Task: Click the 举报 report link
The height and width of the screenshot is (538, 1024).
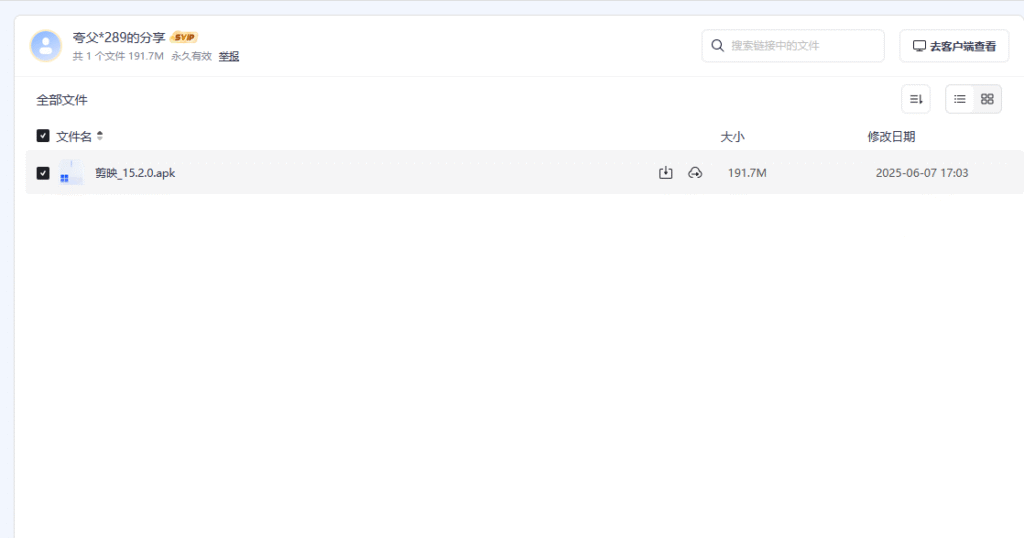Action: [x=229, y=57]
